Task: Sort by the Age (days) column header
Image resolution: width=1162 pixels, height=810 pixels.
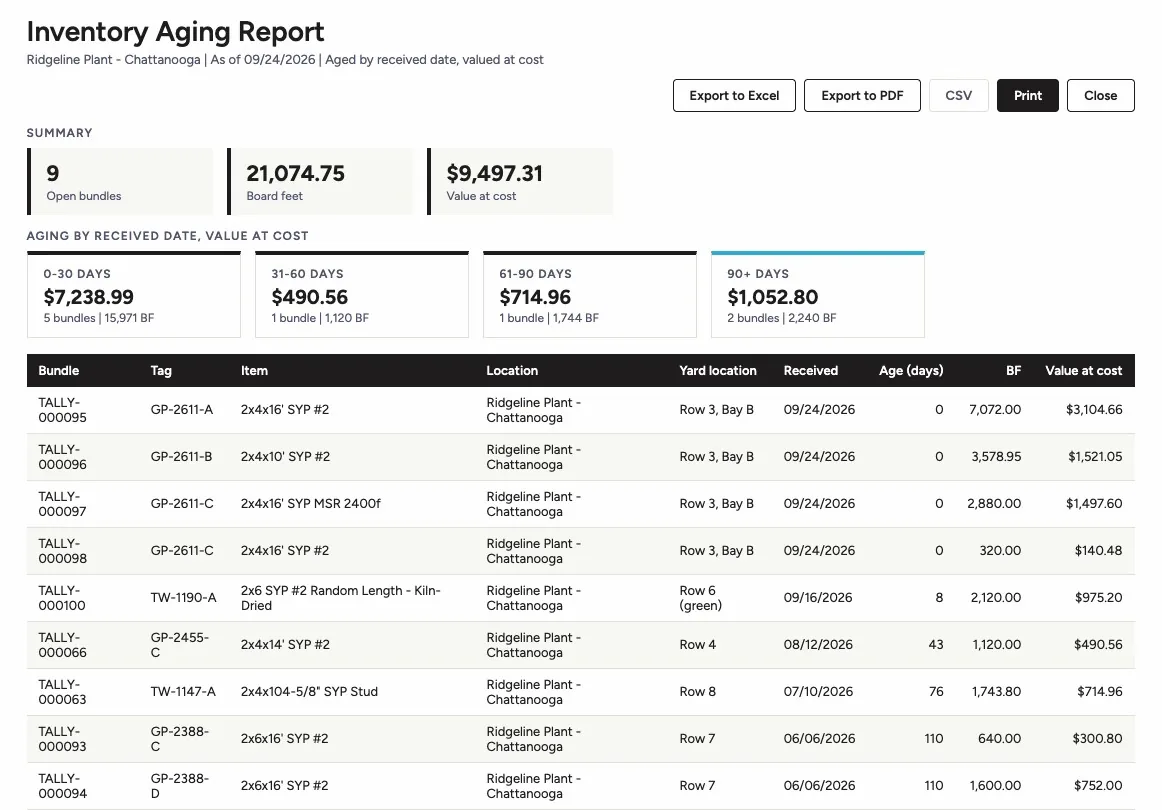Action: [911, 371]
